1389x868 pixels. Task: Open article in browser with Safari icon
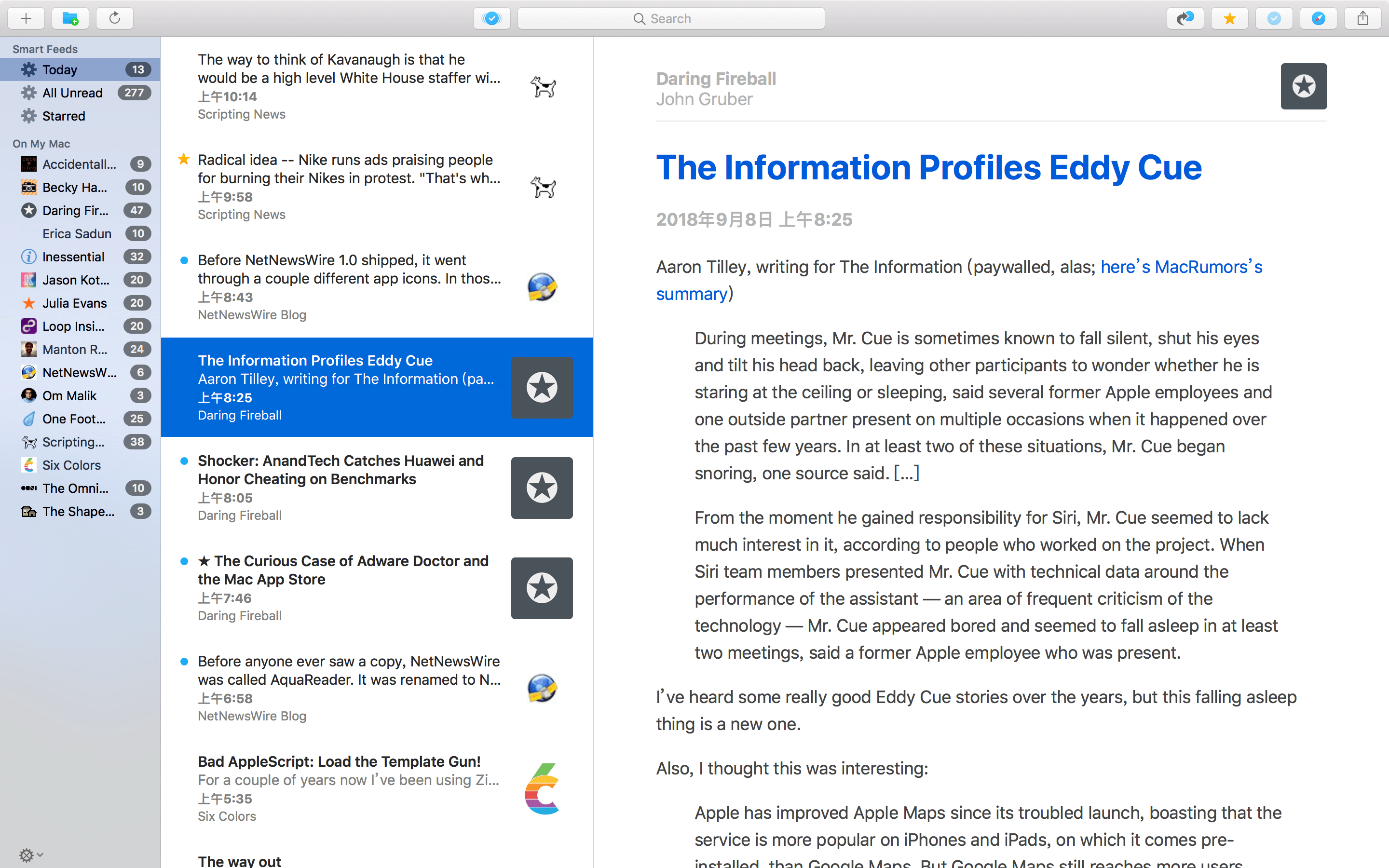tap(1319, 18)
